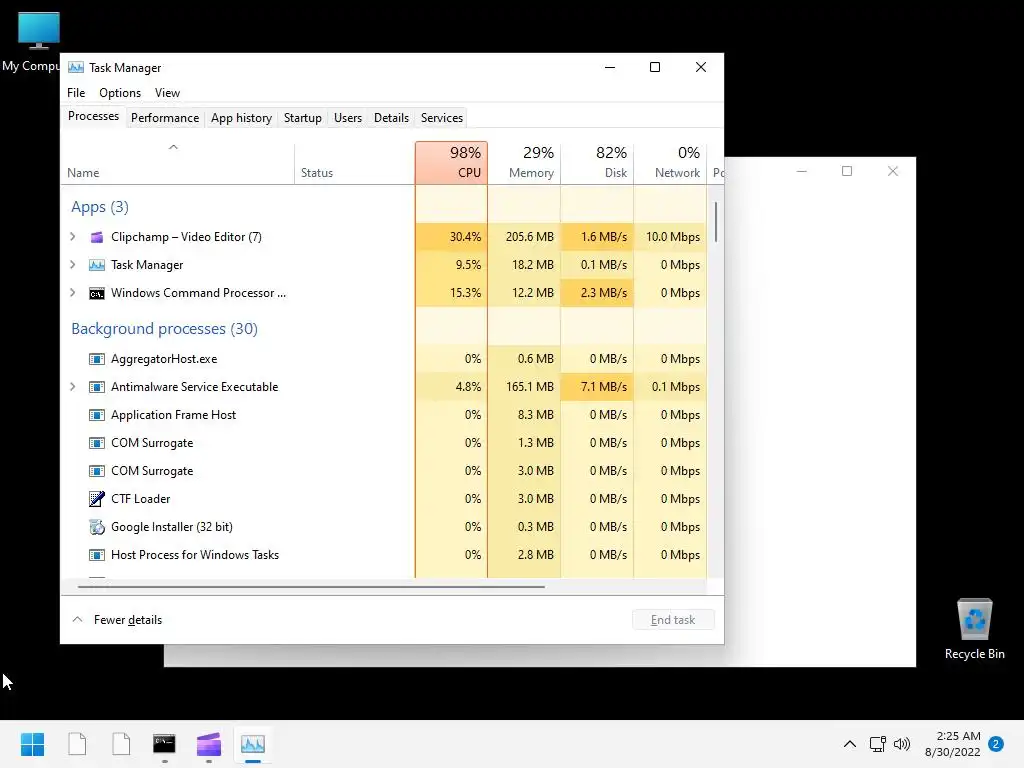Click the End task button
The image size is (1024, 768).
tap(673, 620)
